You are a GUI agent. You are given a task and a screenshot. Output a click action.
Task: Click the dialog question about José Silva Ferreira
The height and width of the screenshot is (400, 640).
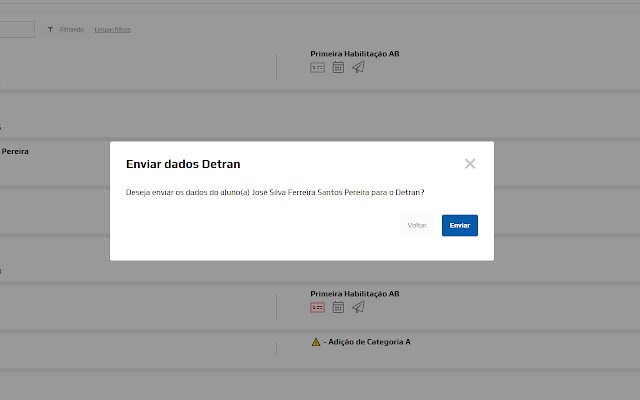(x=275, y=192)
